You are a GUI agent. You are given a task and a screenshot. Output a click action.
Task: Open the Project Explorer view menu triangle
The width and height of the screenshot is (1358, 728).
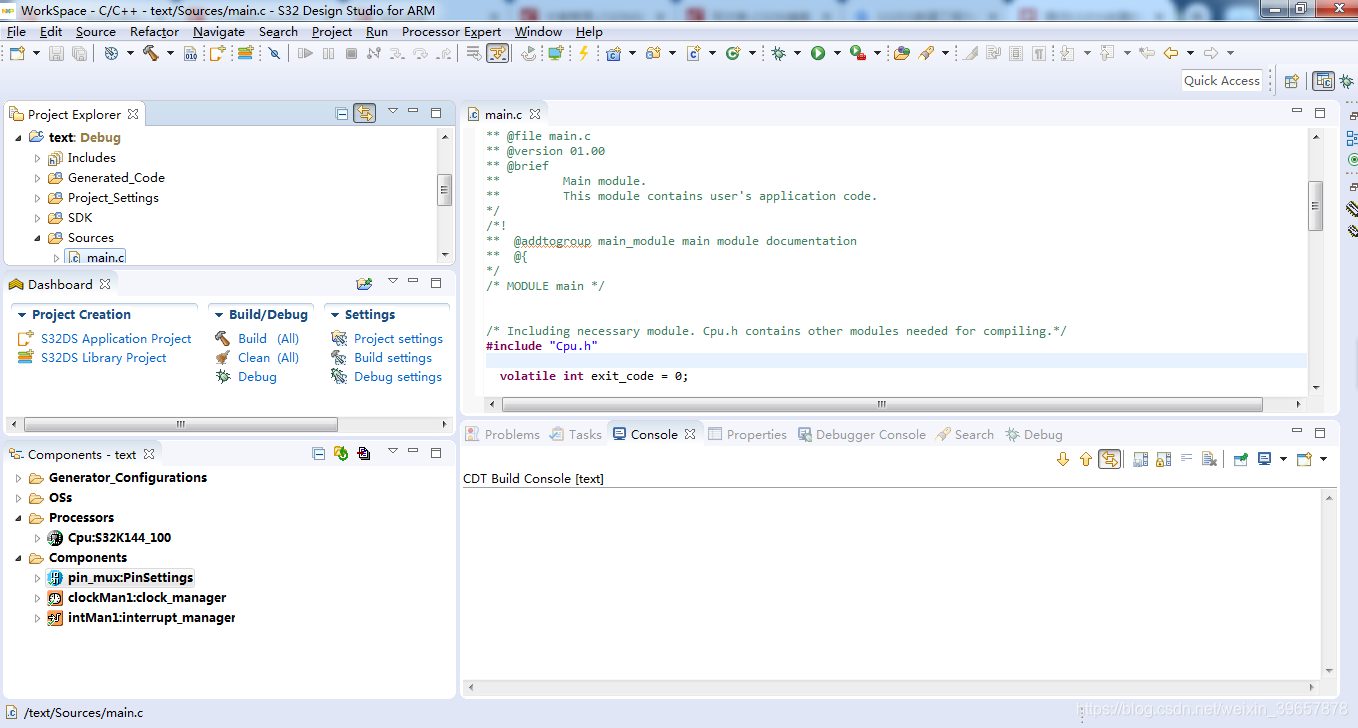click(x=393, y=112)
